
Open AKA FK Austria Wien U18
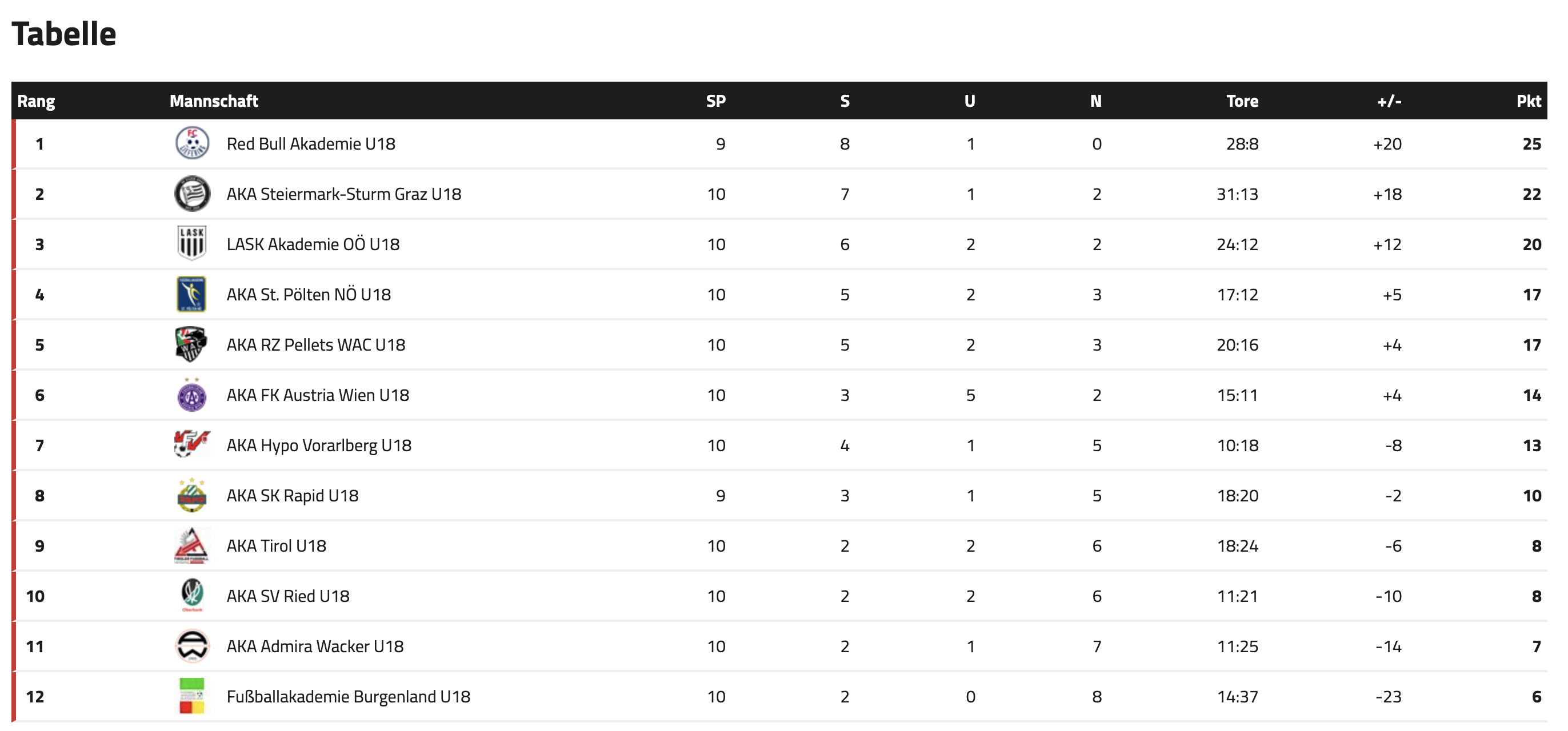(x=317, y=395)
